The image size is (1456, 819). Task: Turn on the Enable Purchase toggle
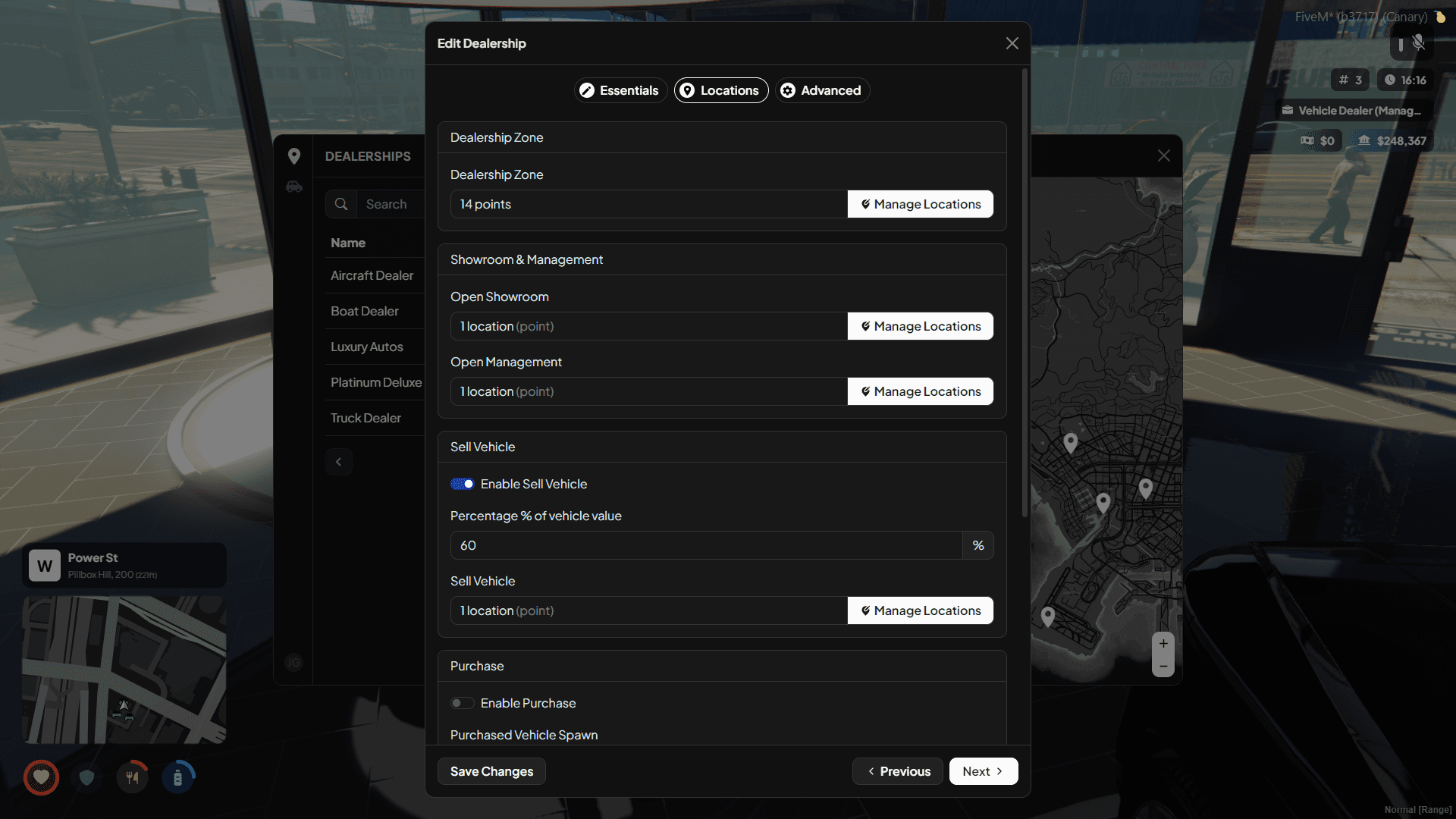tap(463, 703)
